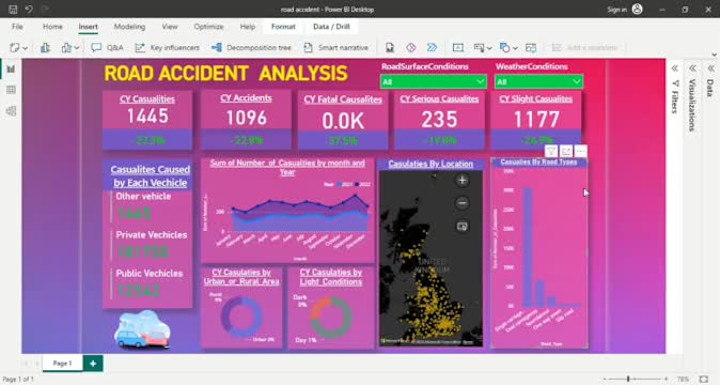
Task: Add a new page with plus button
Action: click(93, 363)
